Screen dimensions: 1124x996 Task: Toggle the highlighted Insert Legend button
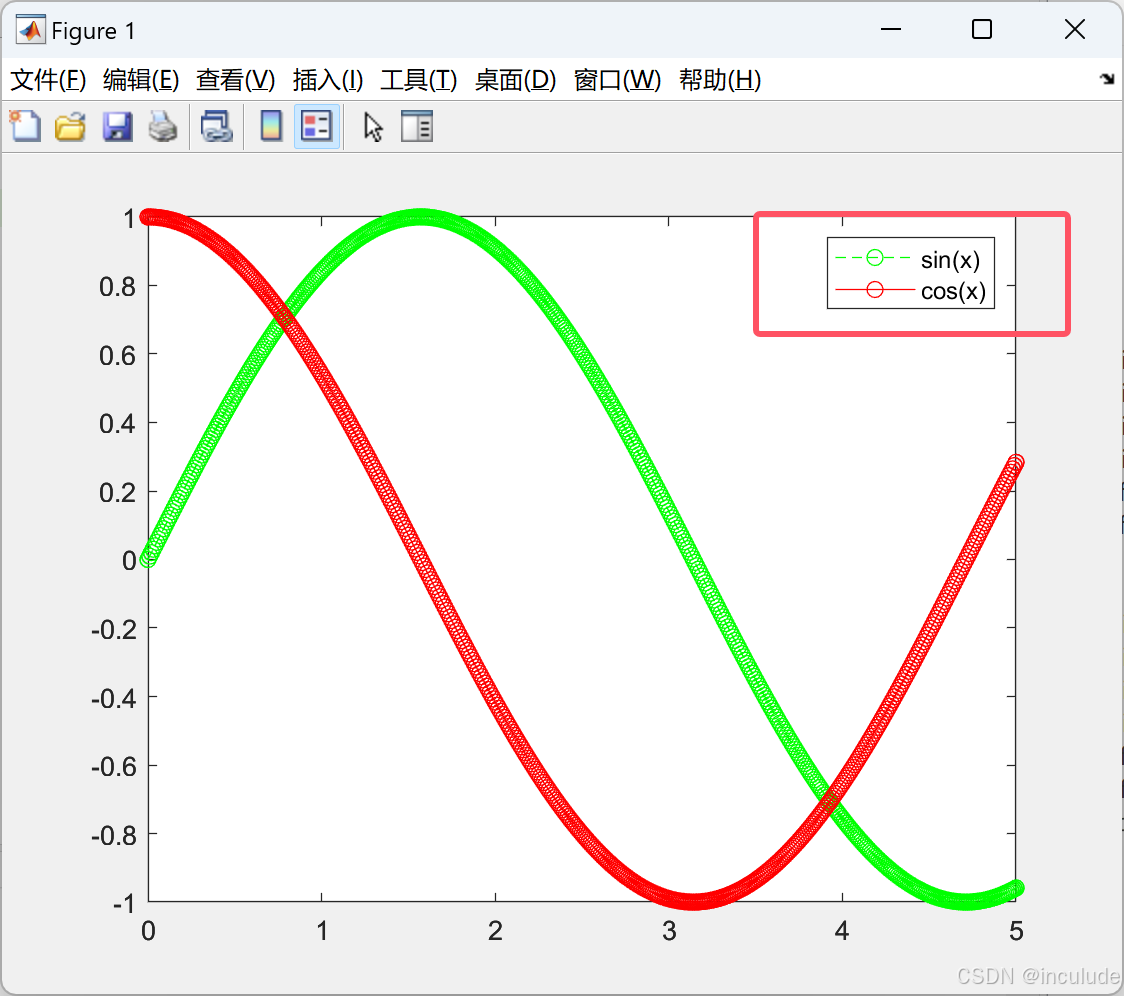(316, 126)
